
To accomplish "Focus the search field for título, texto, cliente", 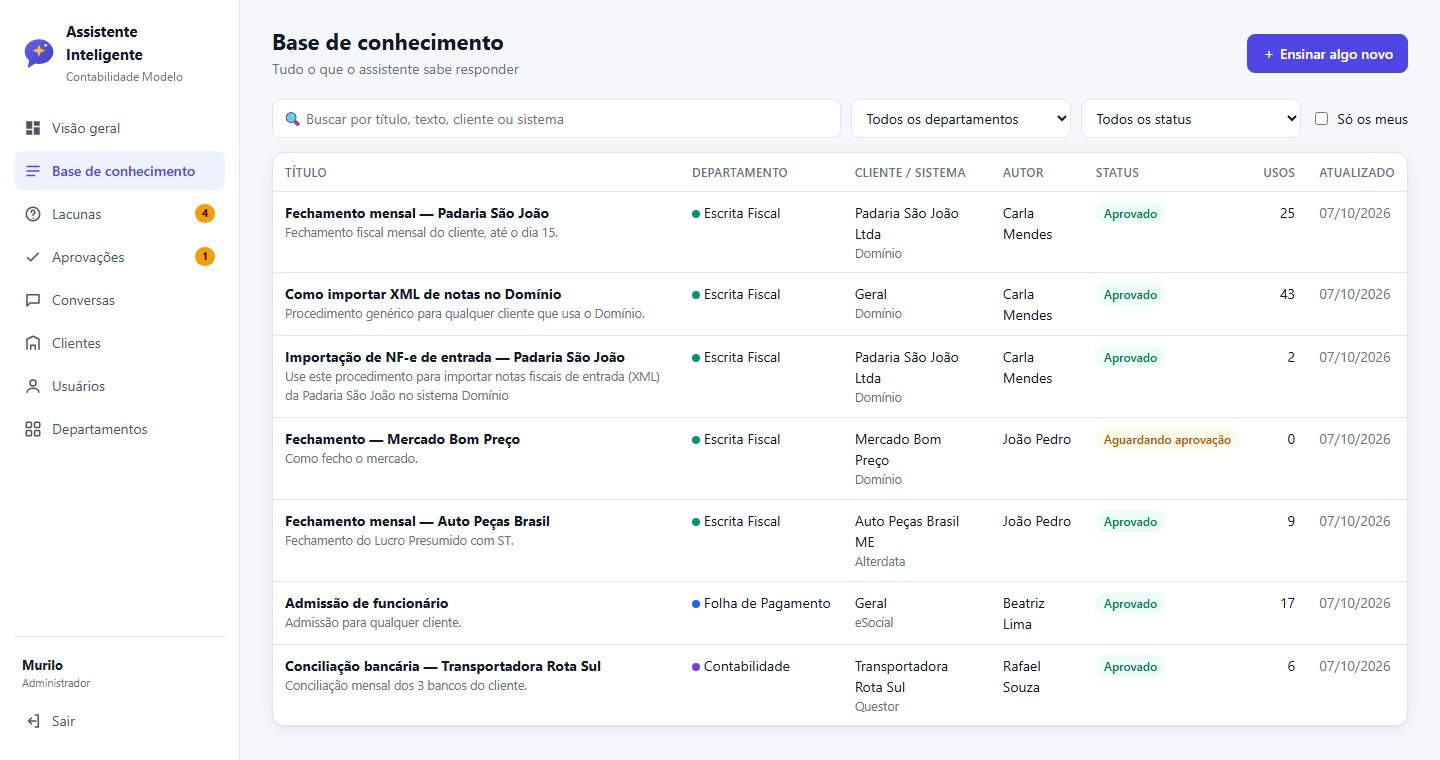I will point(556,119).
